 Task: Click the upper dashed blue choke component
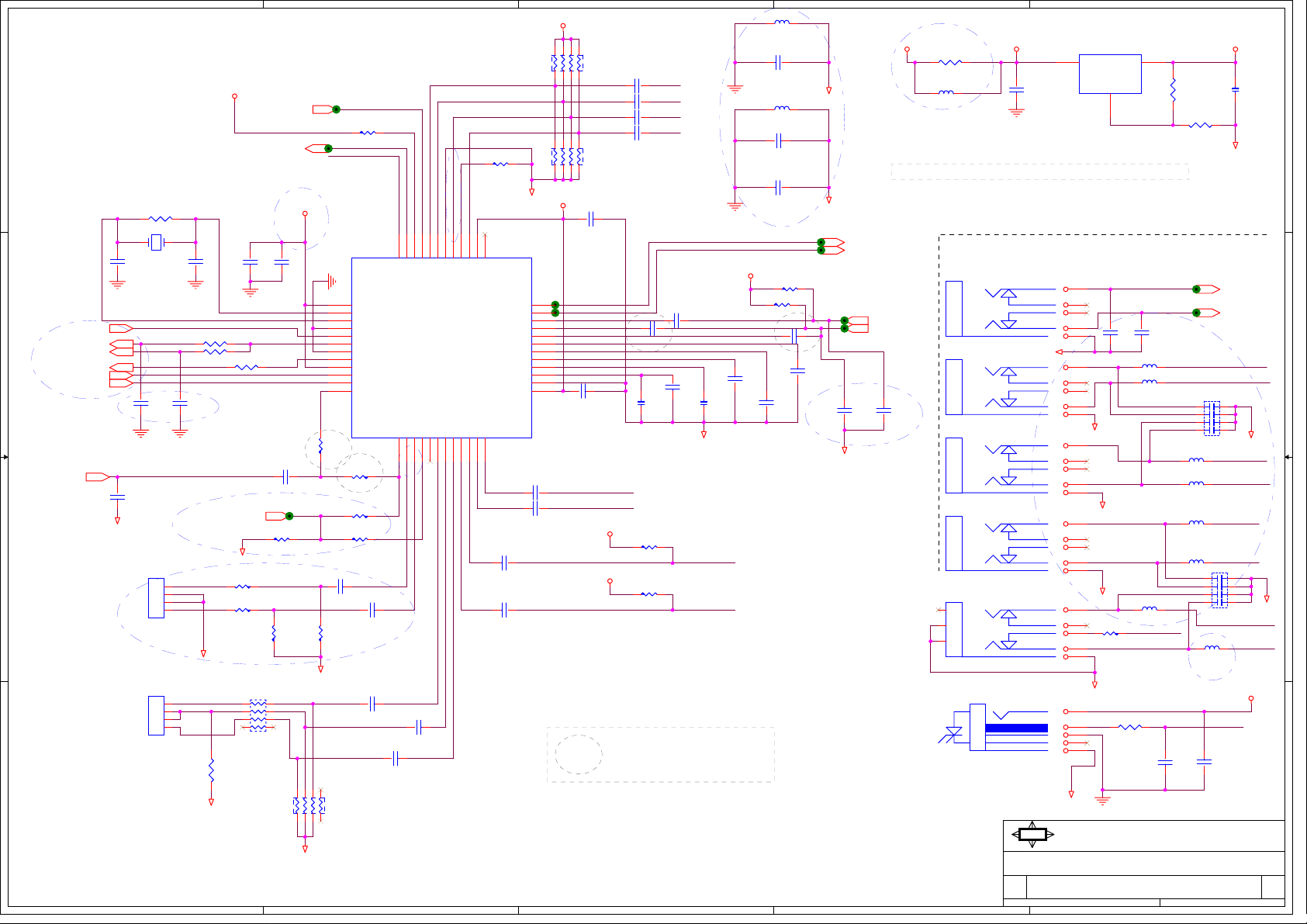click(x=1212, y=418)
